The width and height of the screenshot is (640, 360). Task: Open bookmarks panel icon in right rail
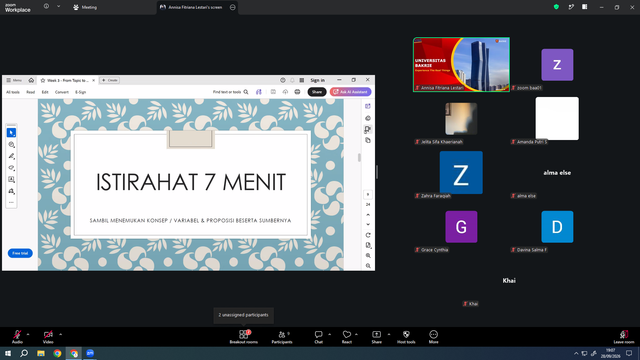point(368,129)
